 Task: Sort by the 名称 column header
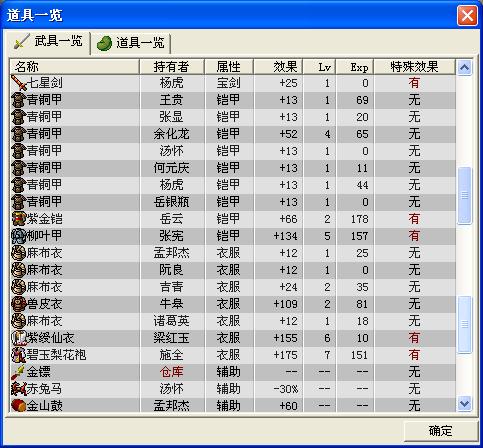[74, 67]
